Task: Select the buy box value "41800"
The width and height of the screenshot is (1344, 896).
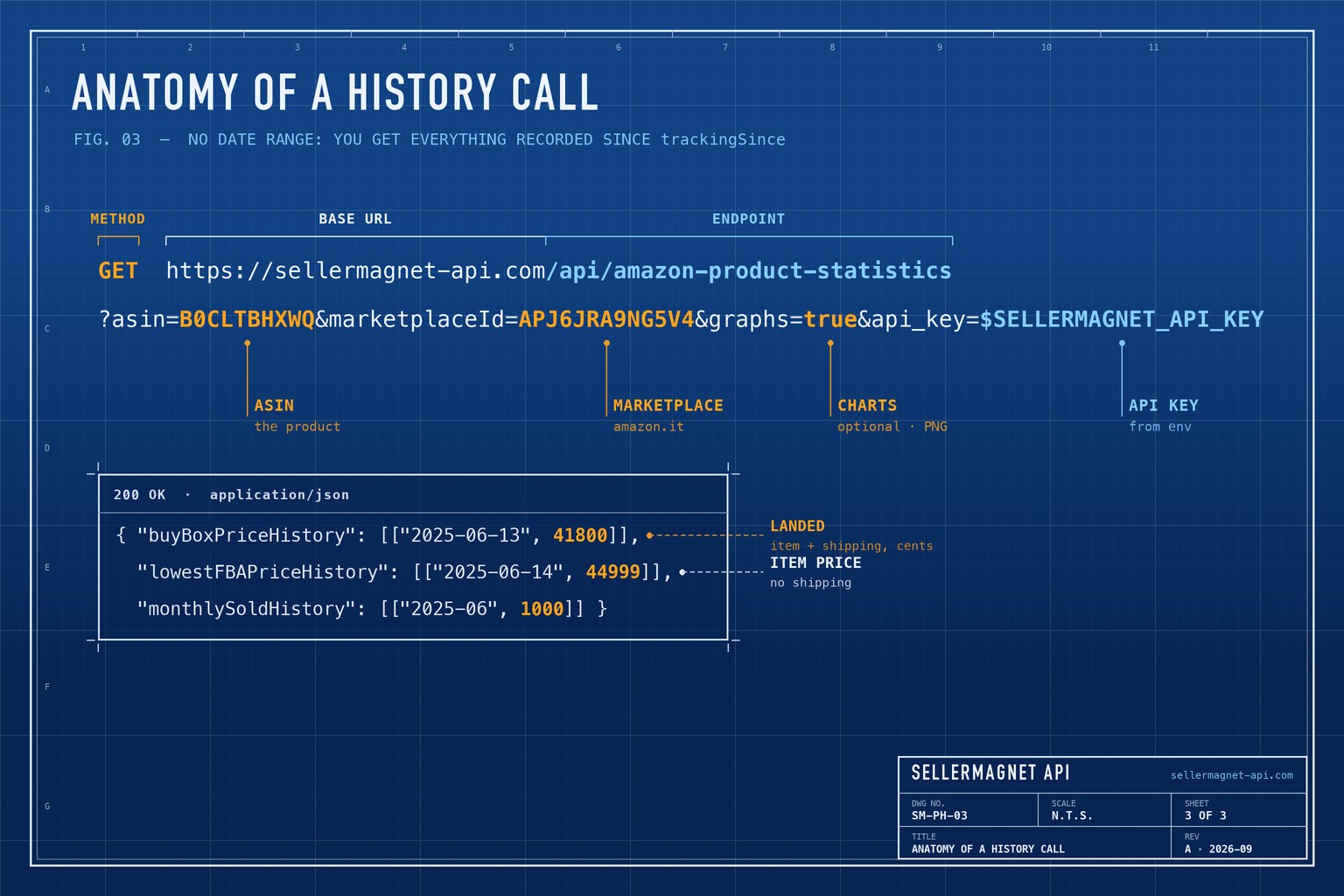Action: click(x=580, y=535)
